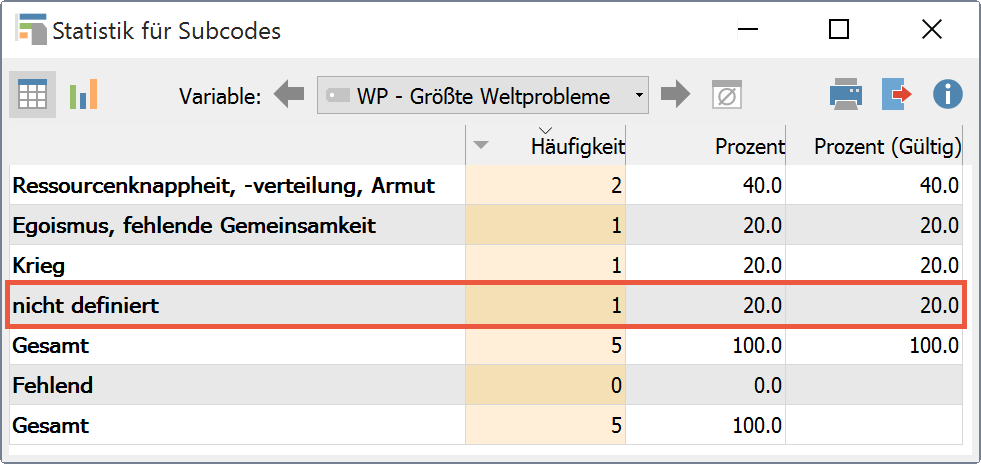Open the info help icon
The width and height of the screenshot is (981, 464).
pos(947,95)
